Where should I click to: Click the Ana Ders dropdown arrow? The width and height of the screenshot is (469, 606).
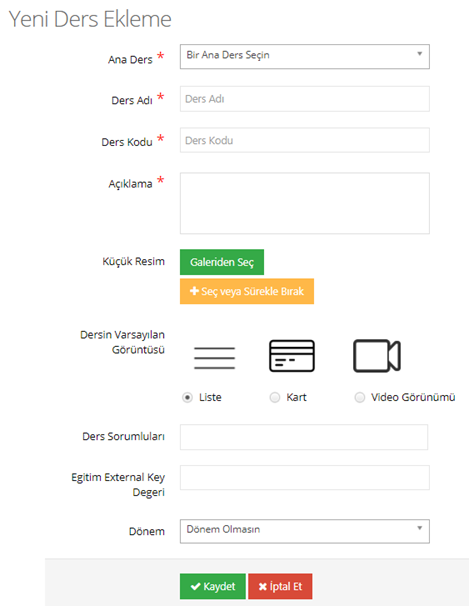420,54
